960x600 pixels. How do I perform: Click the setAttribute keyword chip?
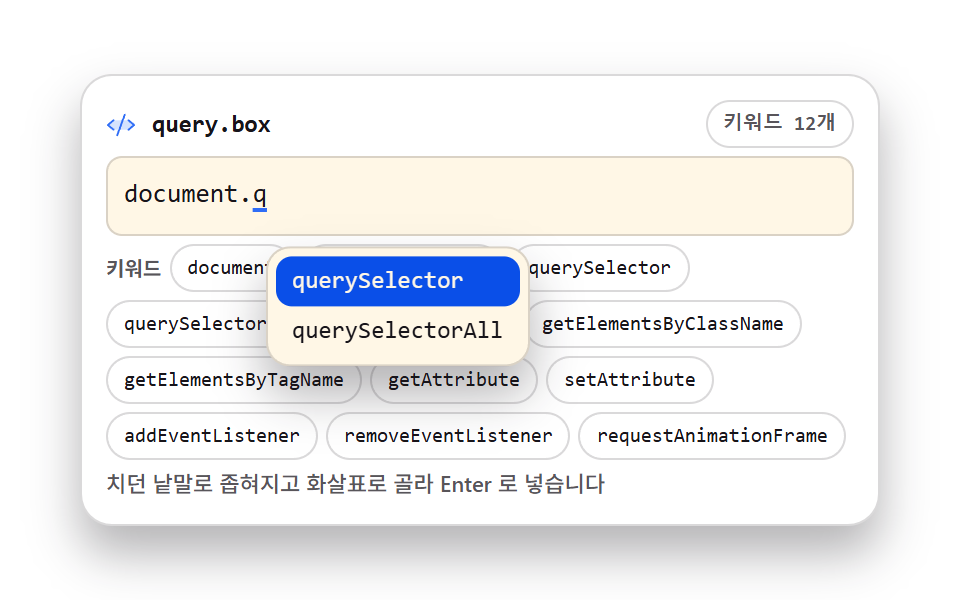coord(629,380)
